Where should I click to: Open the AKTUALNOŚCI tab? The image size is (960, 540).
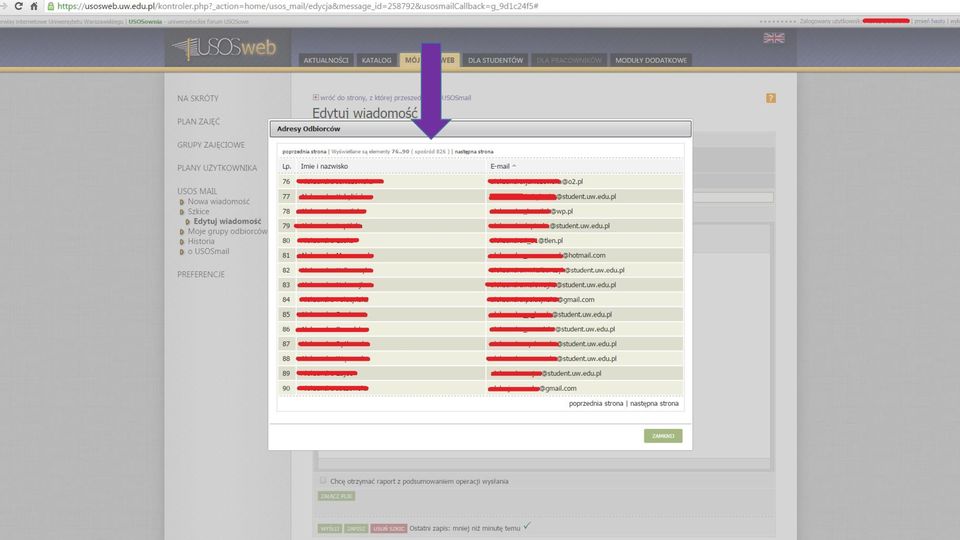coord(326,60)
